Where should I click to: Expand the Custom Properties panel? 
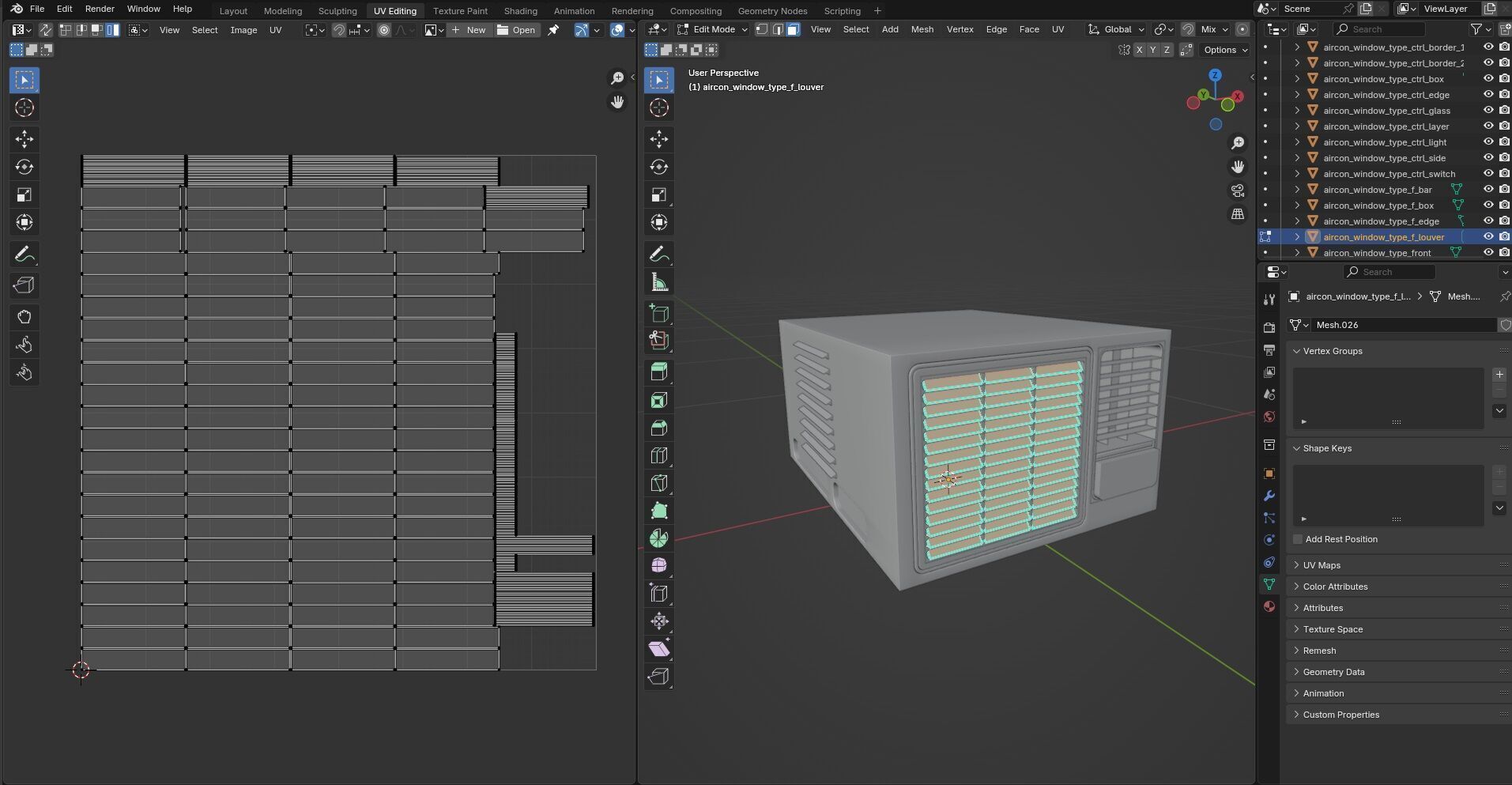point(1340,715)
